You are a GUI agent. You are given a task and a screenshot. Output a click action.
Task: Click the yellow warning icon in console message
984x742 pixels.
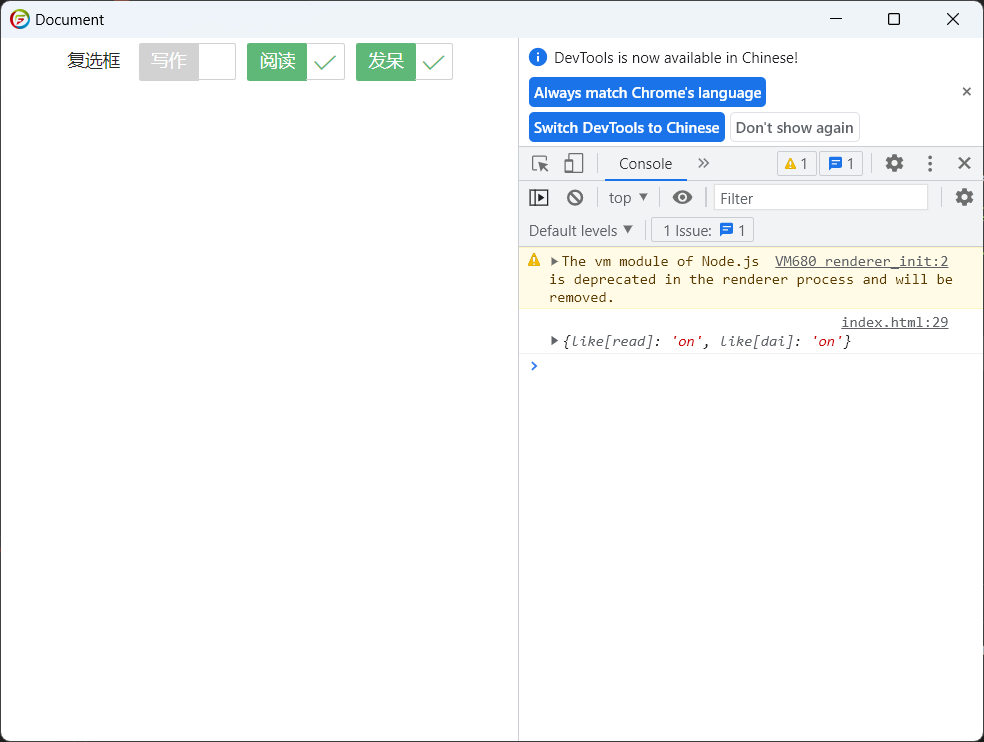coord(534,260)
